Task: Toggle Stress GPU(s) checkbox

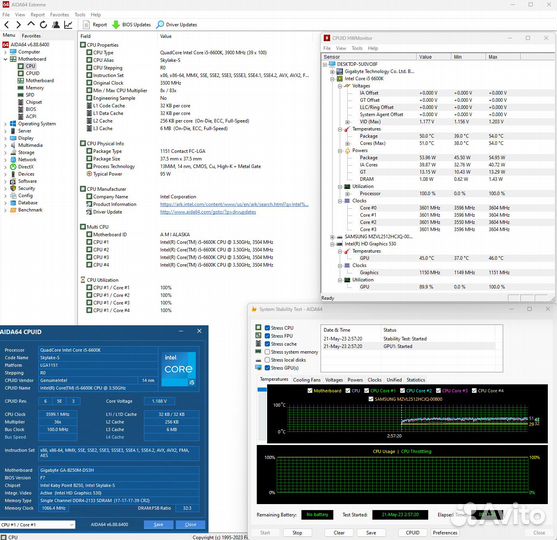Action: 267,368
